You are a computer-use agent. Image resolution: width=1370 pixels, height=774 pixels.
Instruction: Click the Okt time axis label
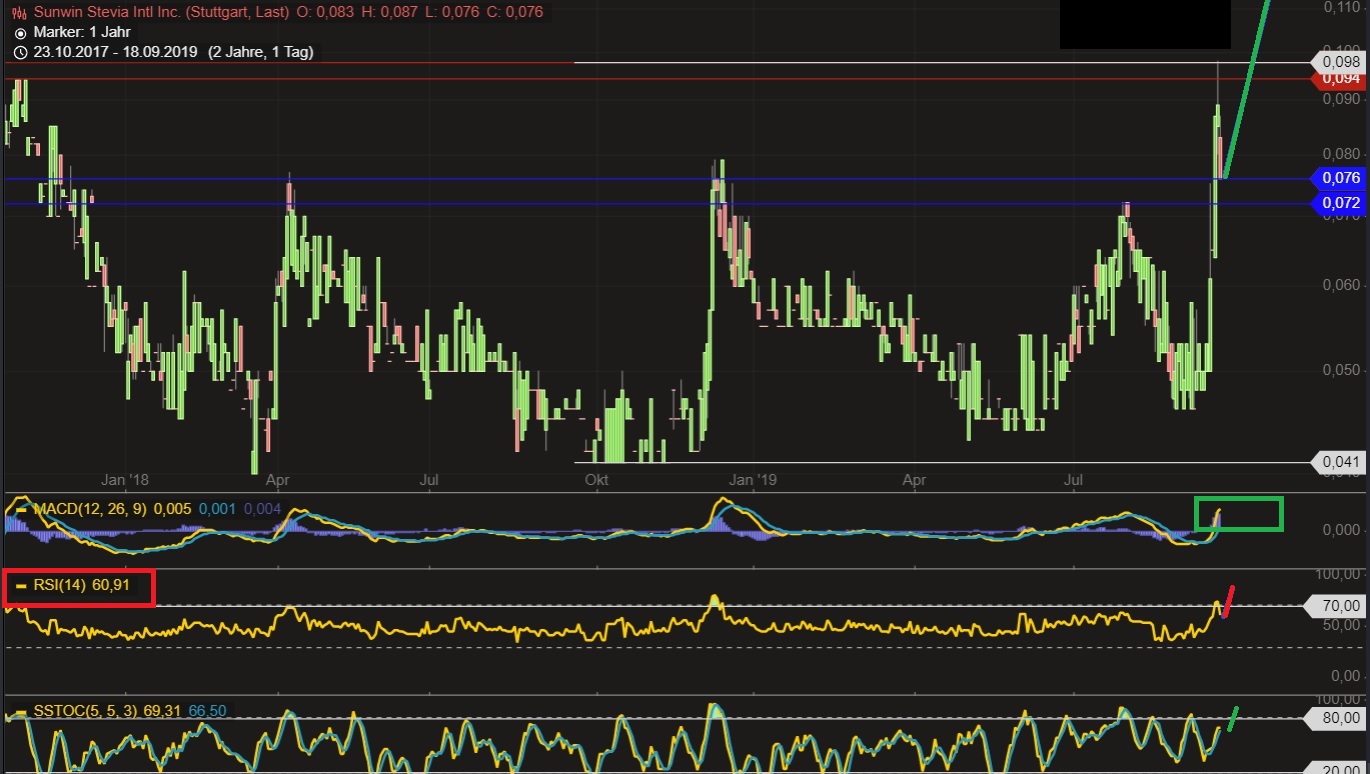(597, 480)
